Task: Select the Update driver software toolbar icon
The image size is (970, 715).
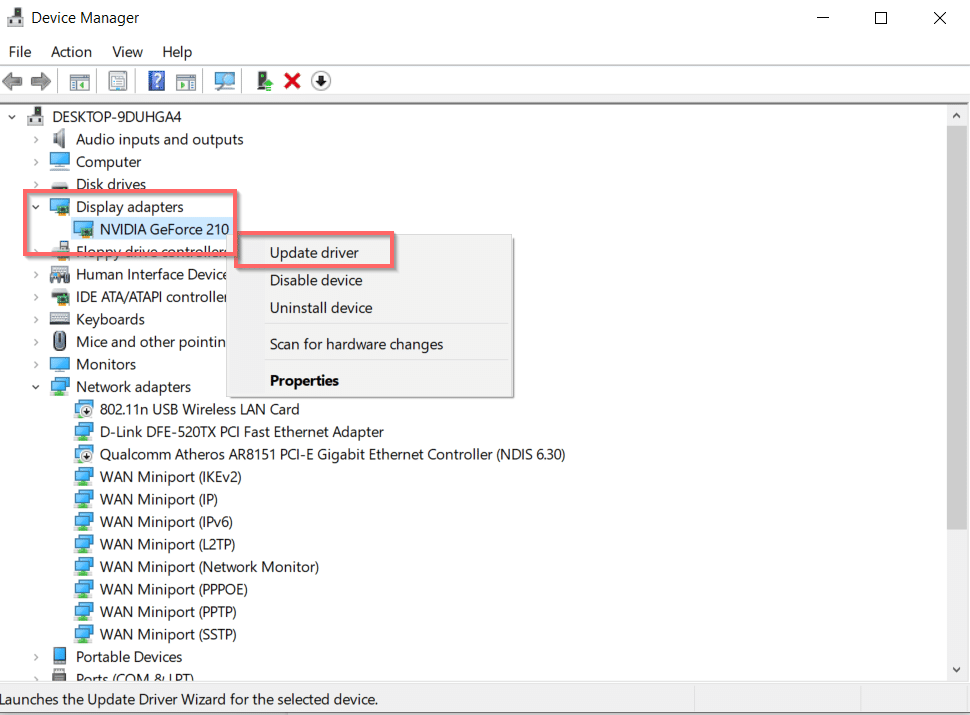Action: click(263, 80)
